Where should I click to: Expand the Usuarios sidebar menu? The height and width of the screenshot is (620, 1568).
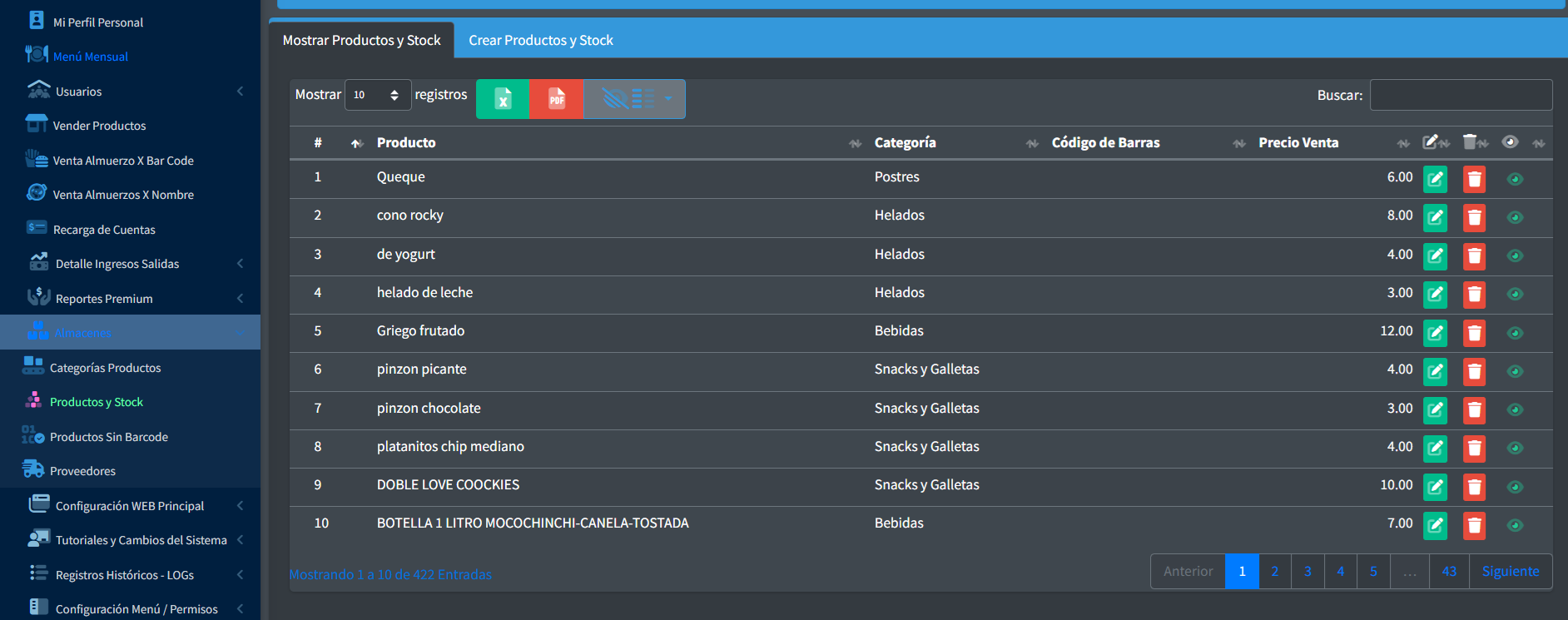[130, 92]
